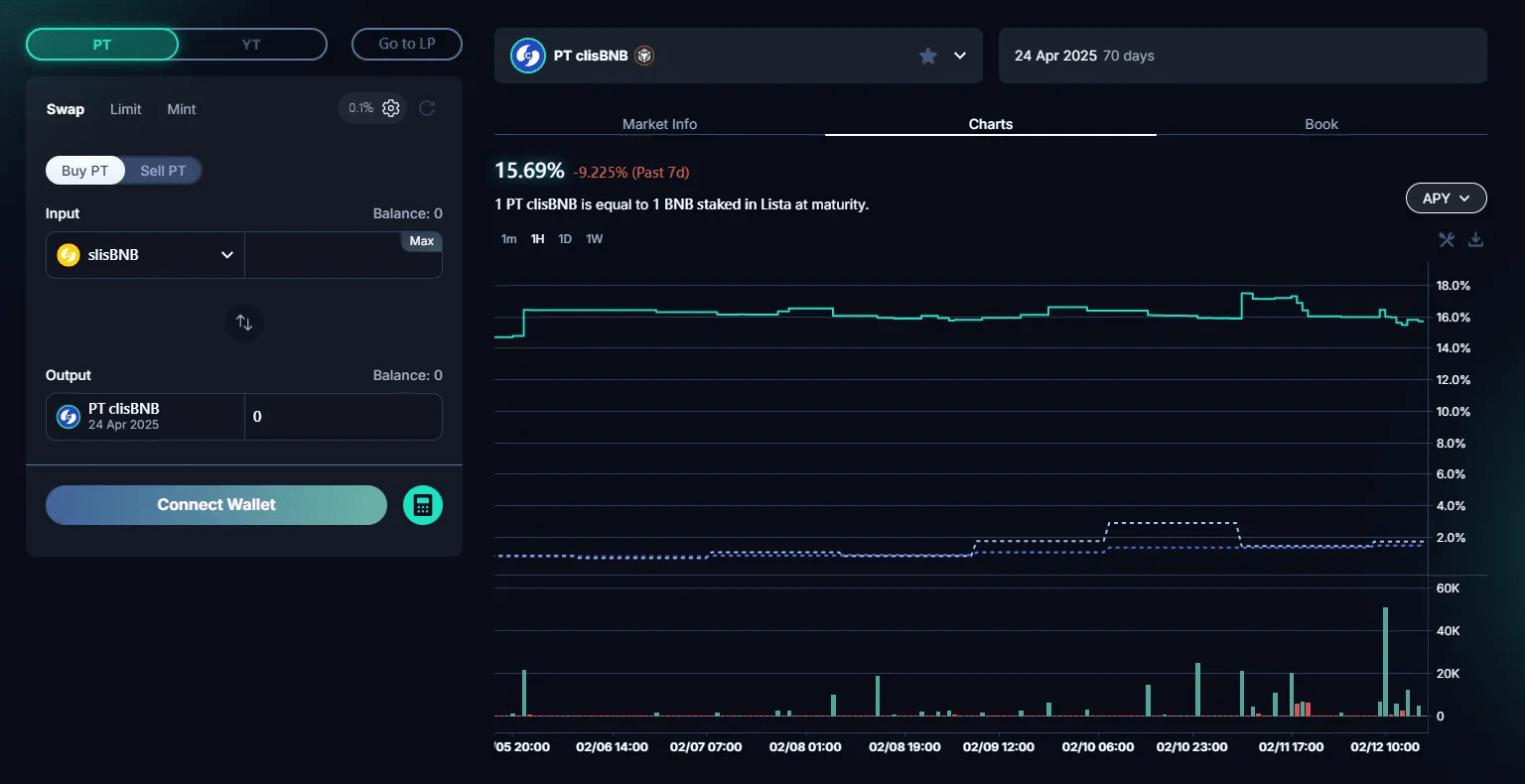1525x784 pixels.
Task: Click the Connect Wallet button
Action: 216,505
